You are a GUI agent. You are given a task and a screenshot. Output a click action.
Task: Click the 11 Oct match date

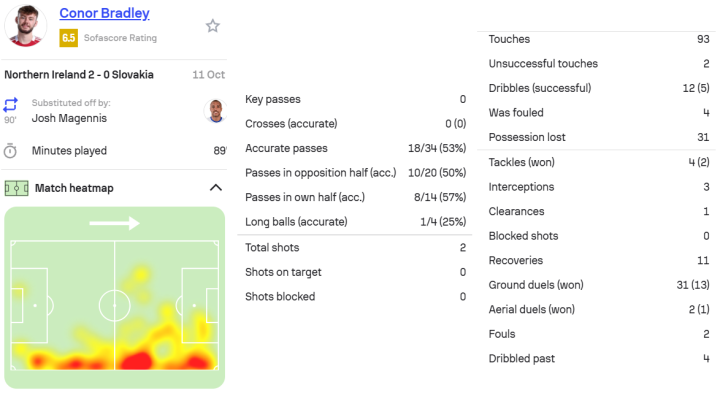point(208,74)
